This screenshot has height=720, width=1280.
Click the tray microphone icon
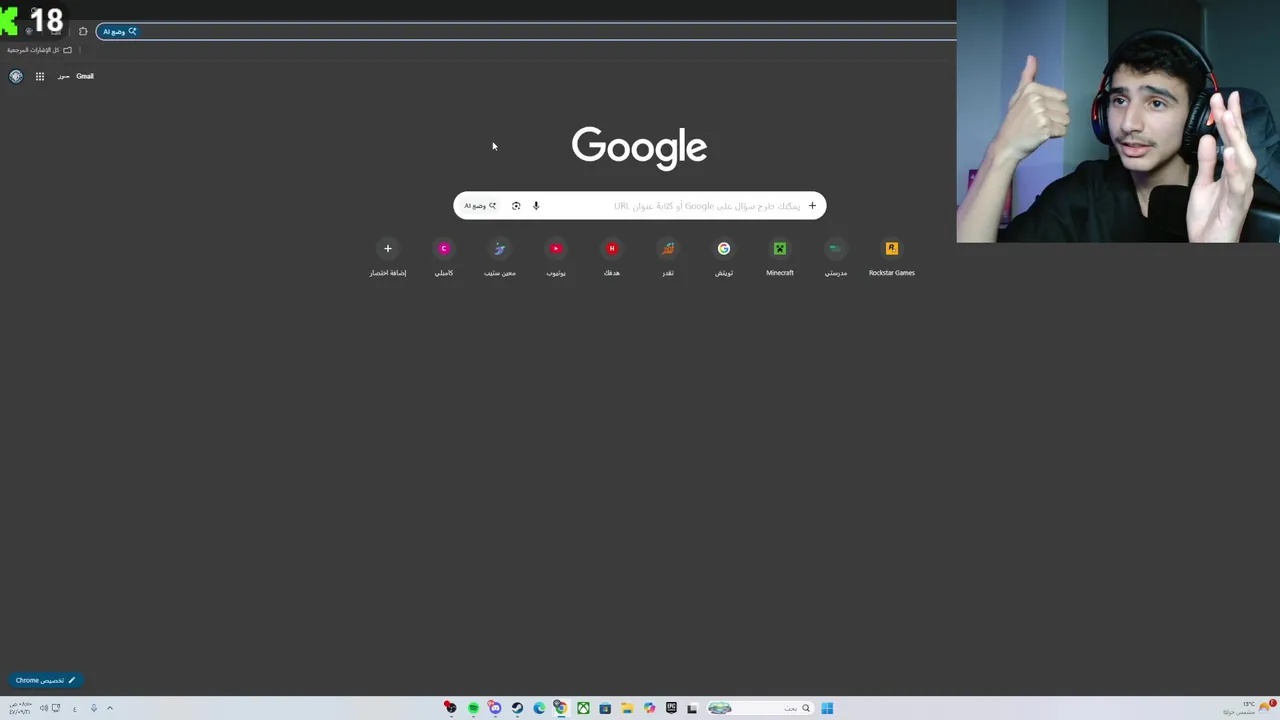94,708
